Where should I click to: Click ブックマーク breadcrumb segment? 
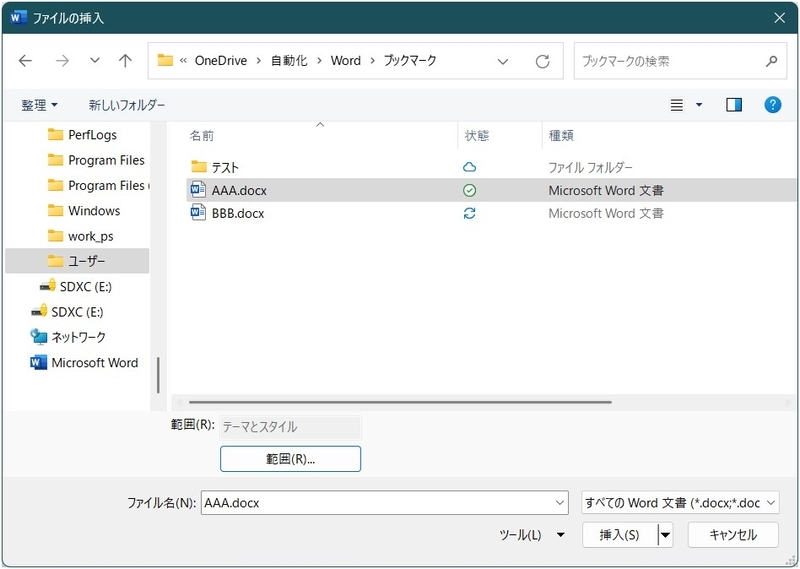(x=410, y=61)
